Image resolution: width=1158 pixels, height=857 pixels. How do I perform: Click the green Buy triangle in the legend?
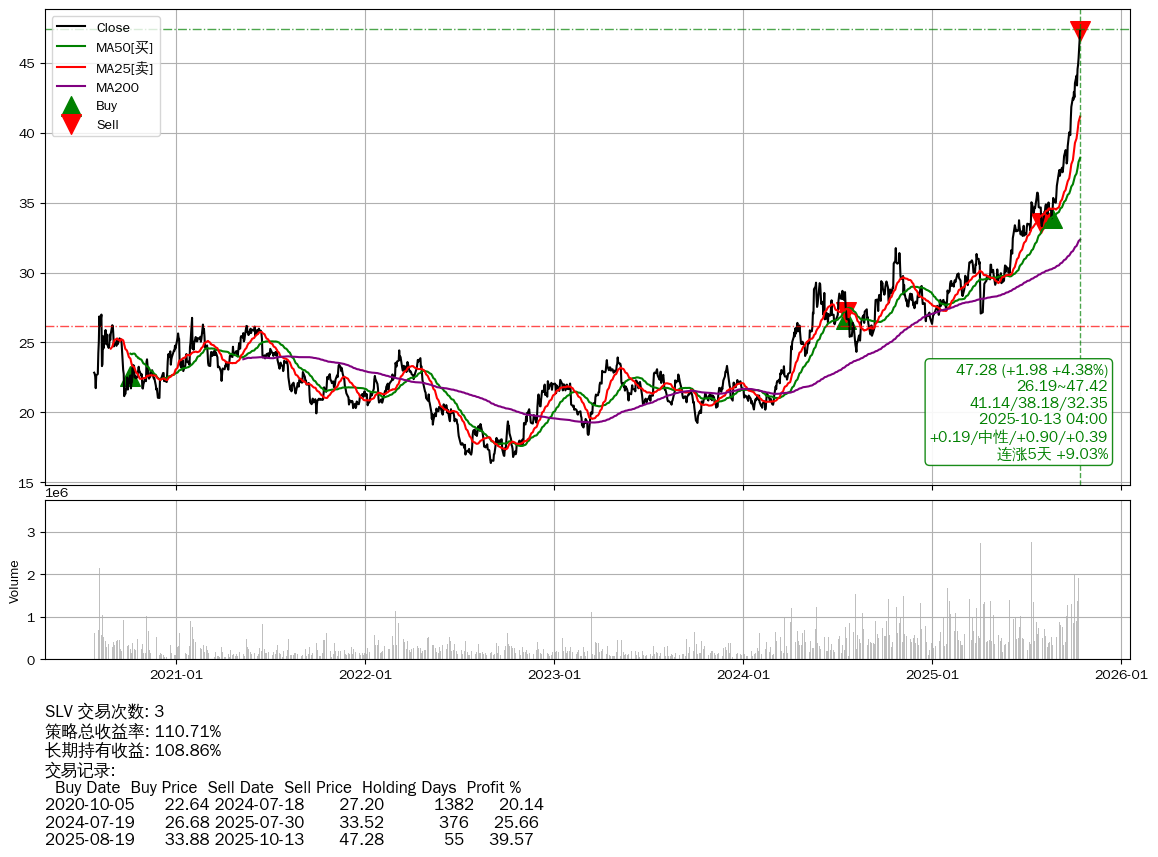pos(71,105)
